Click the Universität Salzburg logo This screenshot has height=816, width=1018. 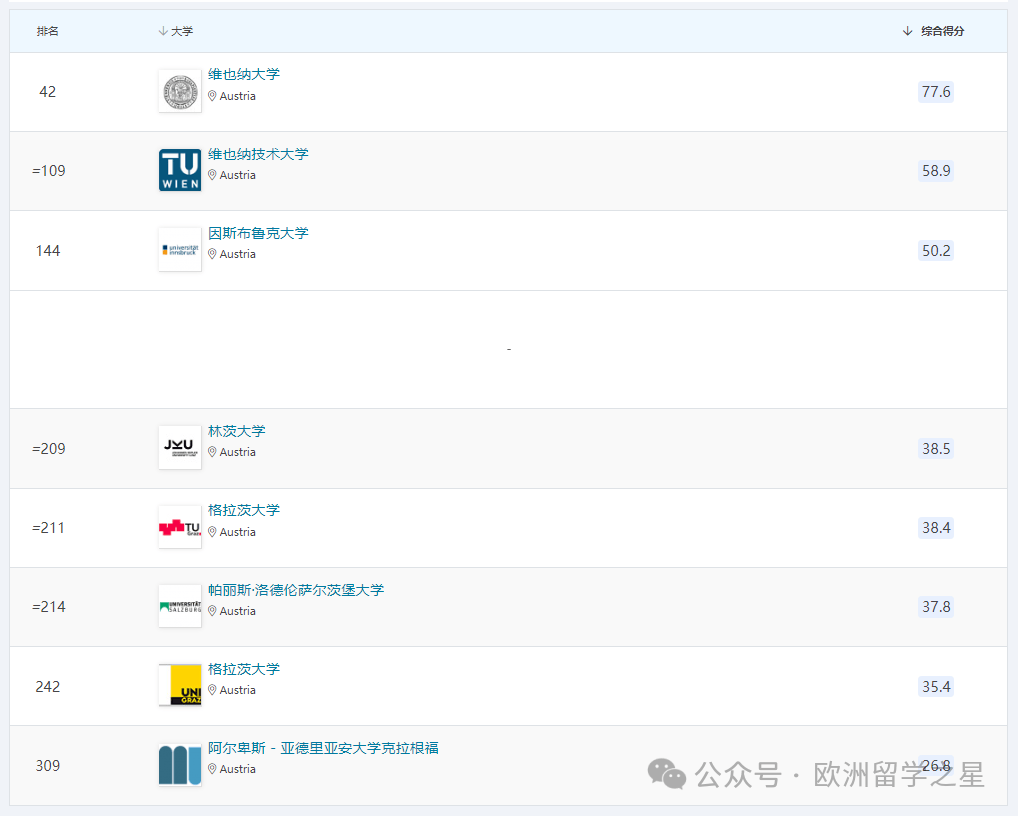point(180,606)
